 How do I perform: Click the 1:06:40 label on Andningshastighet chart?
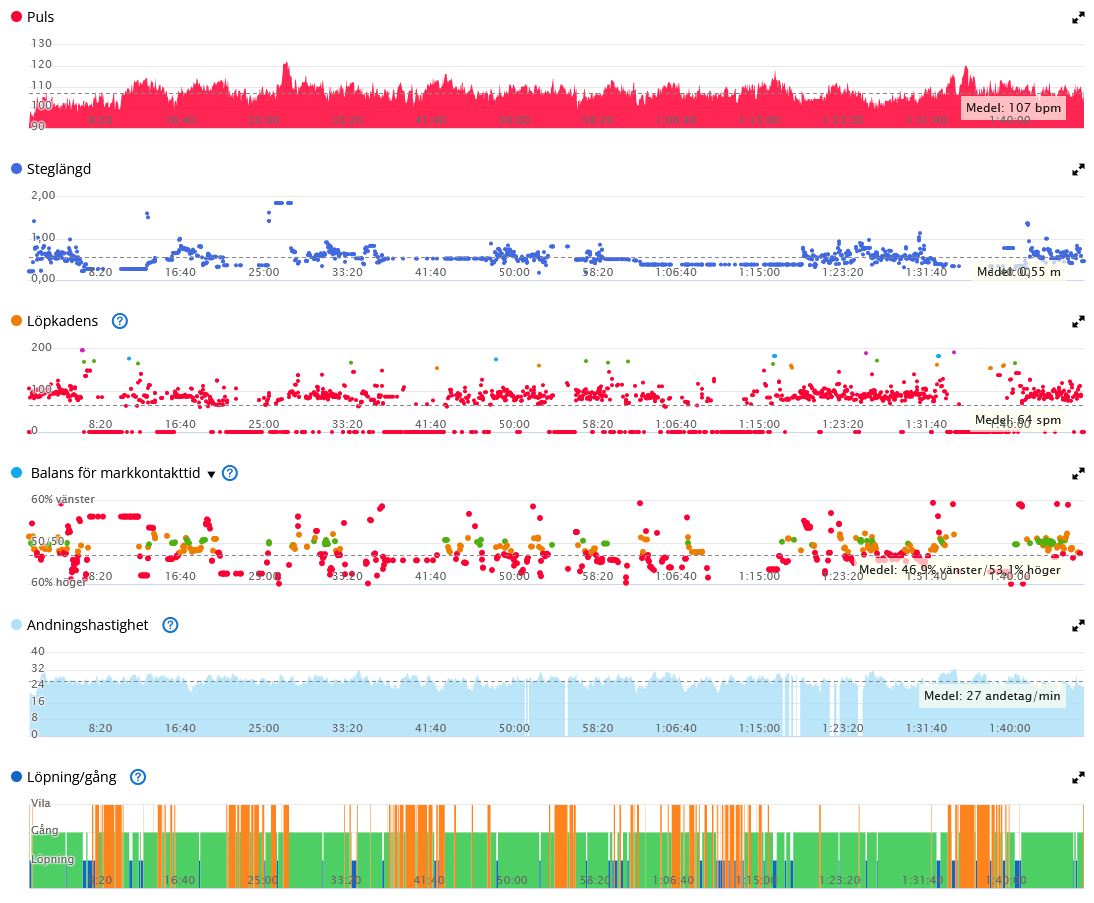coord(676,729)
